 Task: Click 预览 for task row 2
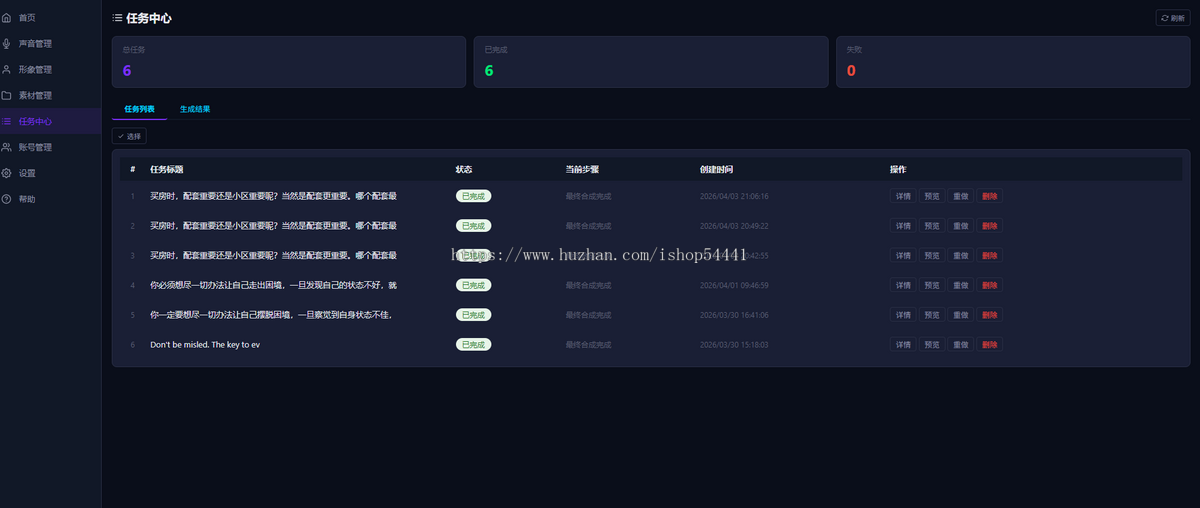(x=932, y=226)
